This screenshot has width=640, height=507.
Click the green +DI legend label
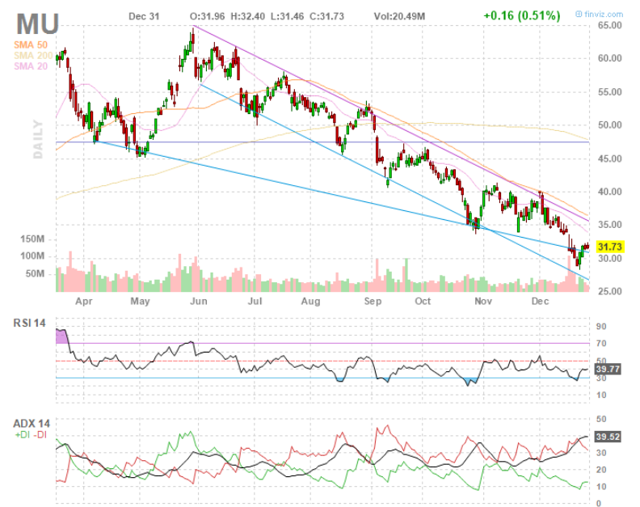22,435
